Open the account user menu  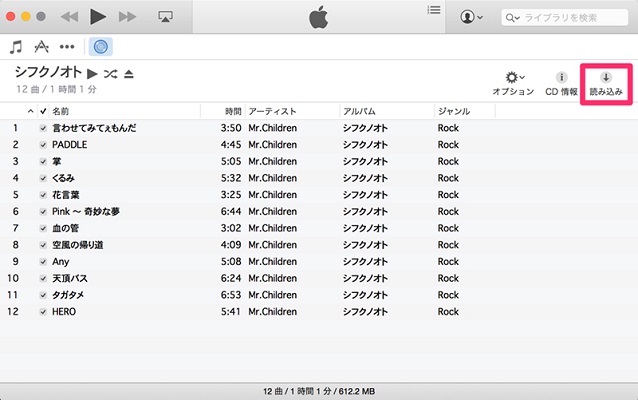pyautogui.click(x=472, y=17)
